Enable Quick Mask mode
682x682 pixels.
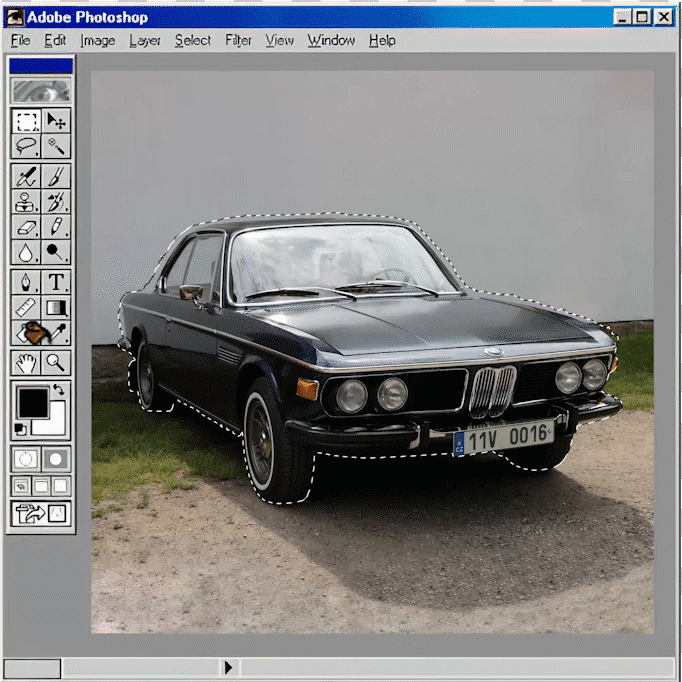[x=57, y=459]
